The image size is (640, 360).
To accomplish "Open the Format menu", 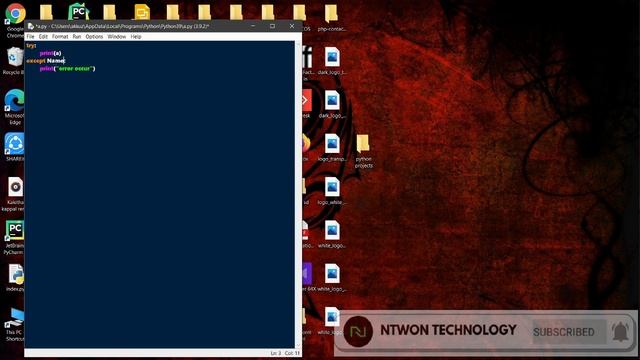I will click(x=60, y=37).
